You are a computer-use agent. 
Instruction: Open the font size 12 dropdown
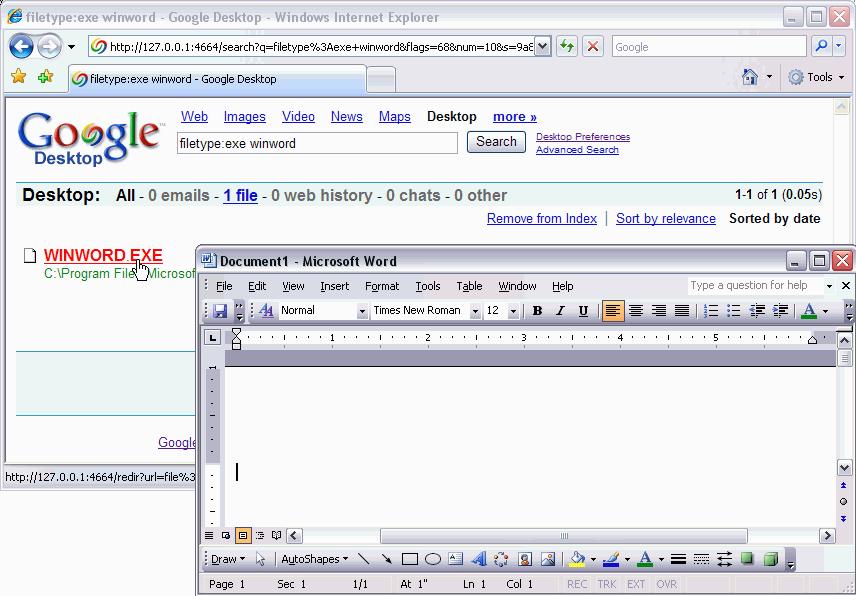(x=513, y=311)
